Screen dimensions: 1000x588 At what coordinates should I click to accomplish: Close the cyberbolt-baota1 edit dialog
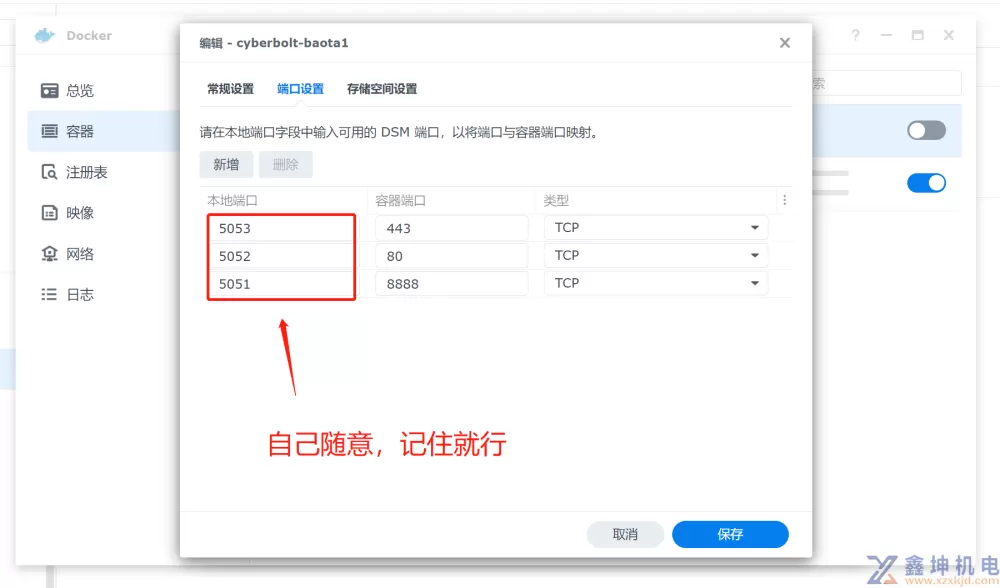point(784,43)
